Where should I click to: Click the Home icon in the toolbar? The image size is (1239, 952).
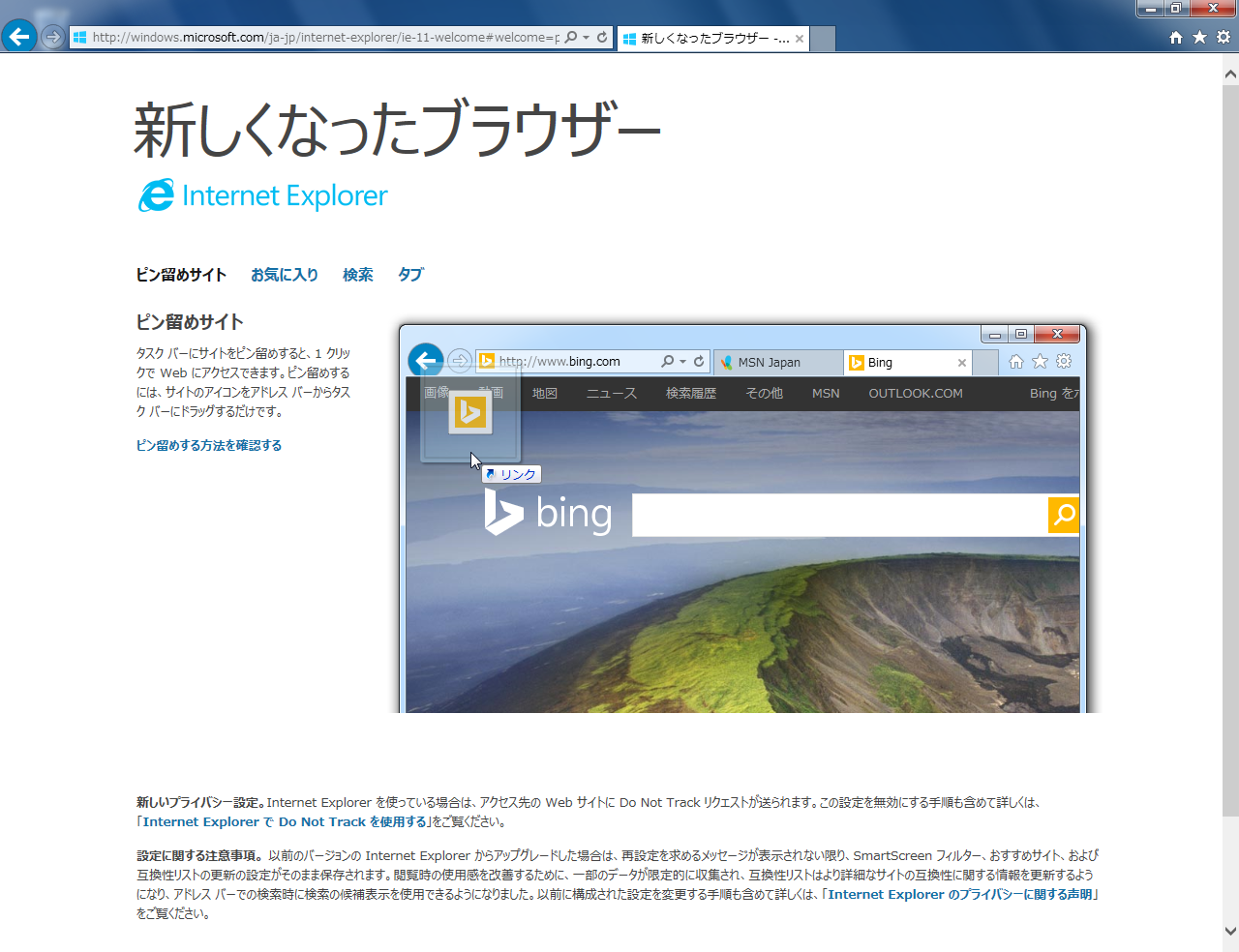1176,37
